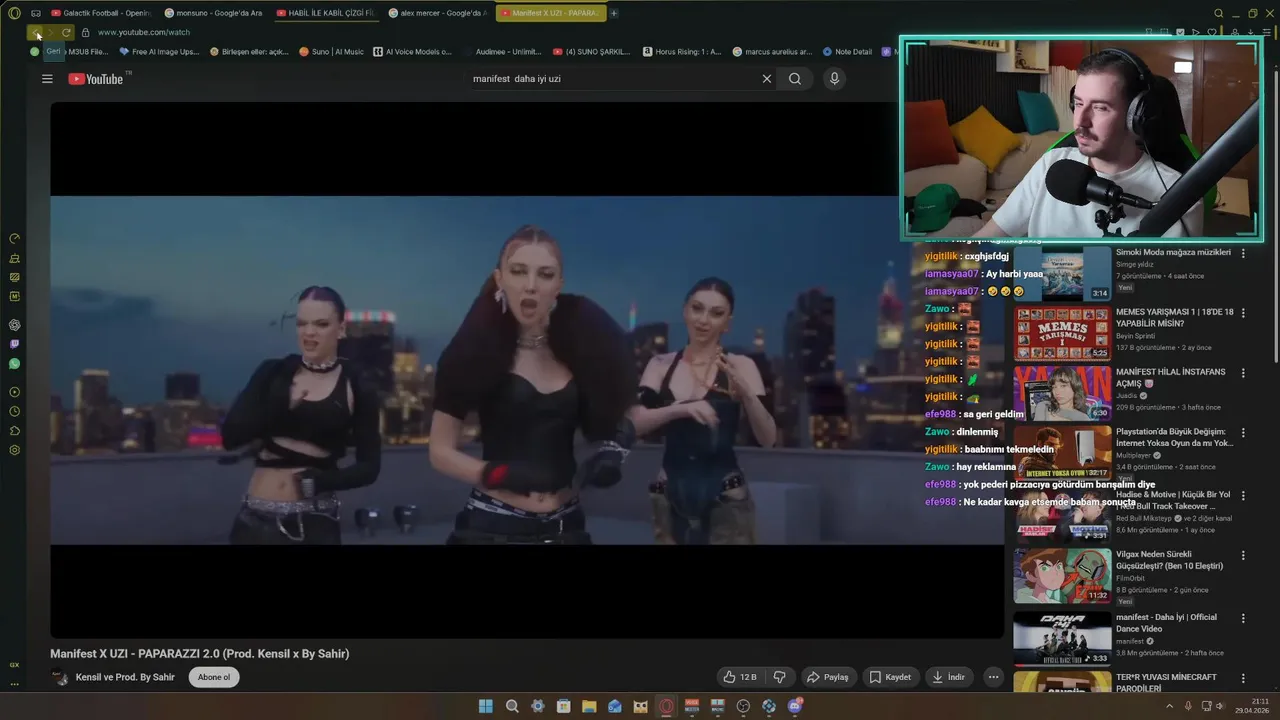Open options for Playstation'da Büyük Değişim video

point(1243,433)
